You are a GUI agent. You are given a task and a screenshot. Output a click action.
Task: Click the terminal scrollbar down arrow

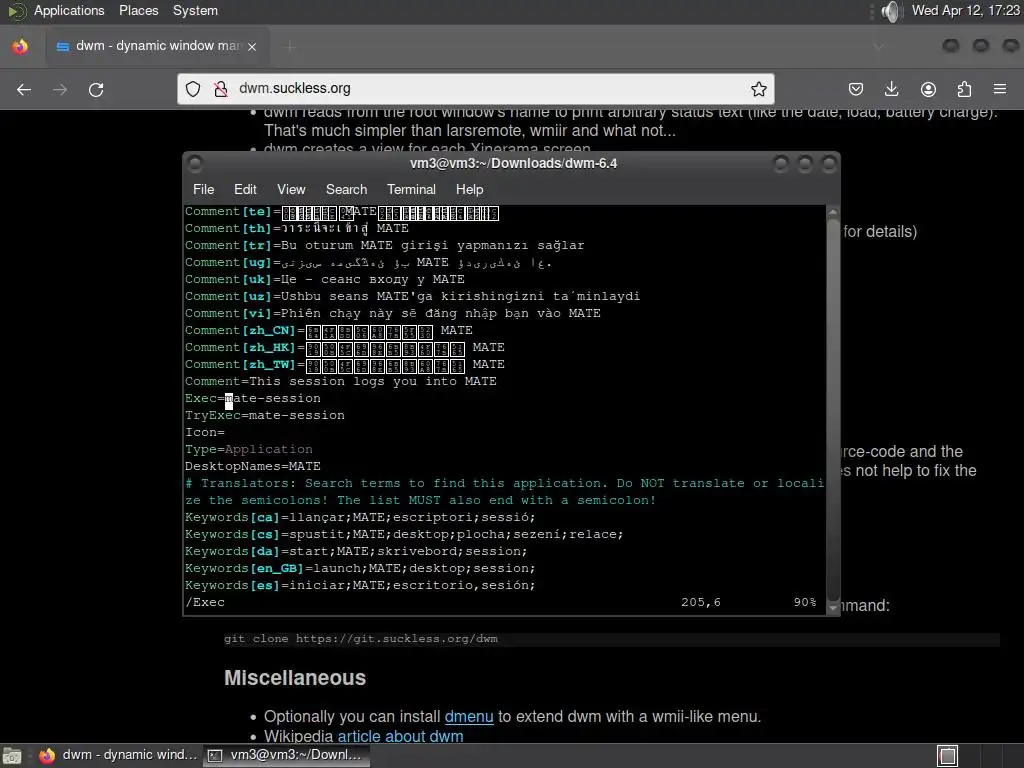tap(832, 608)
